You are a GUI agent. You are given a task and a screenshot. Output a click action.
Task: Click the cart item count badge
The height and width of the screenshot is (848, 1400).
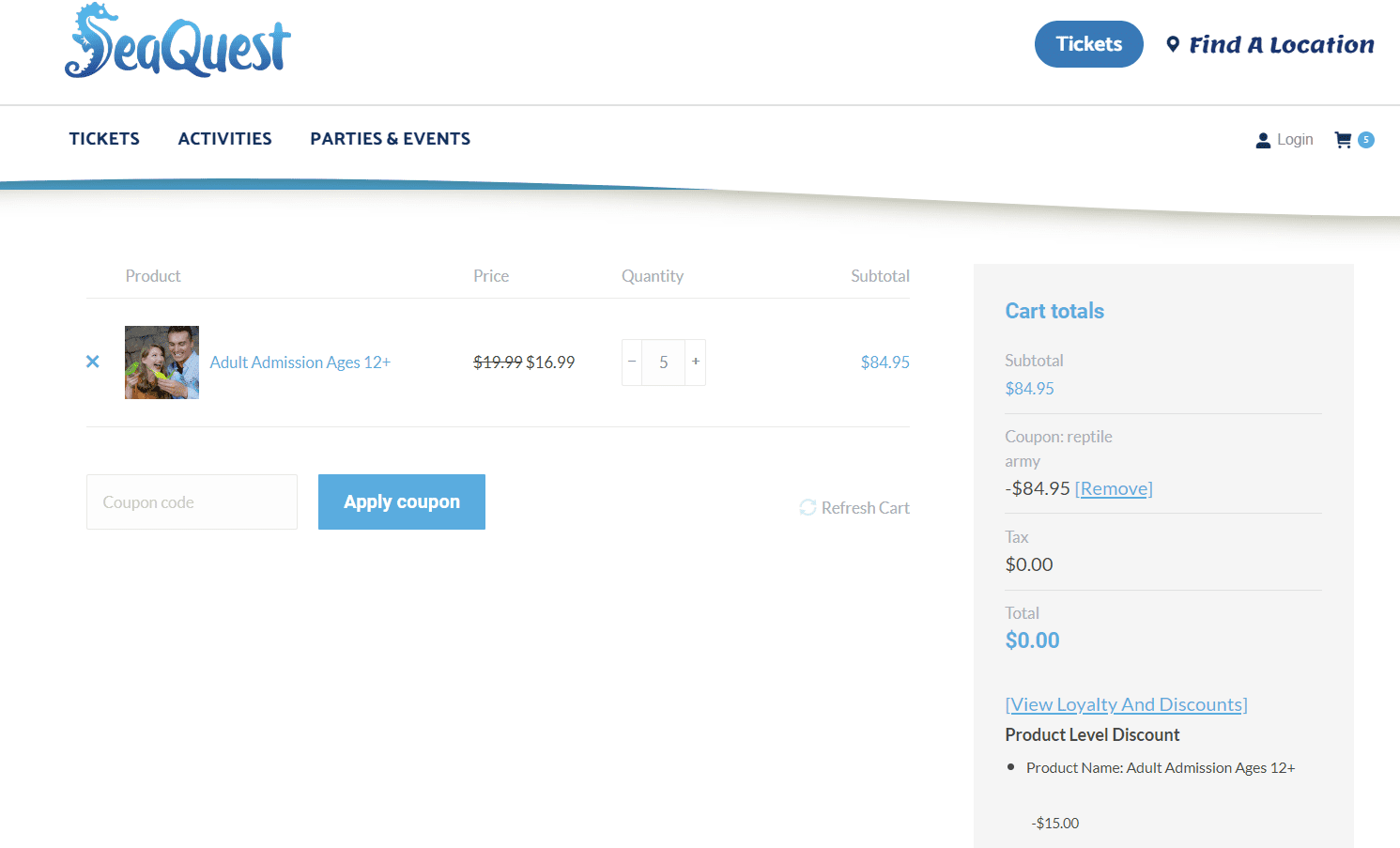[1366, 140]
